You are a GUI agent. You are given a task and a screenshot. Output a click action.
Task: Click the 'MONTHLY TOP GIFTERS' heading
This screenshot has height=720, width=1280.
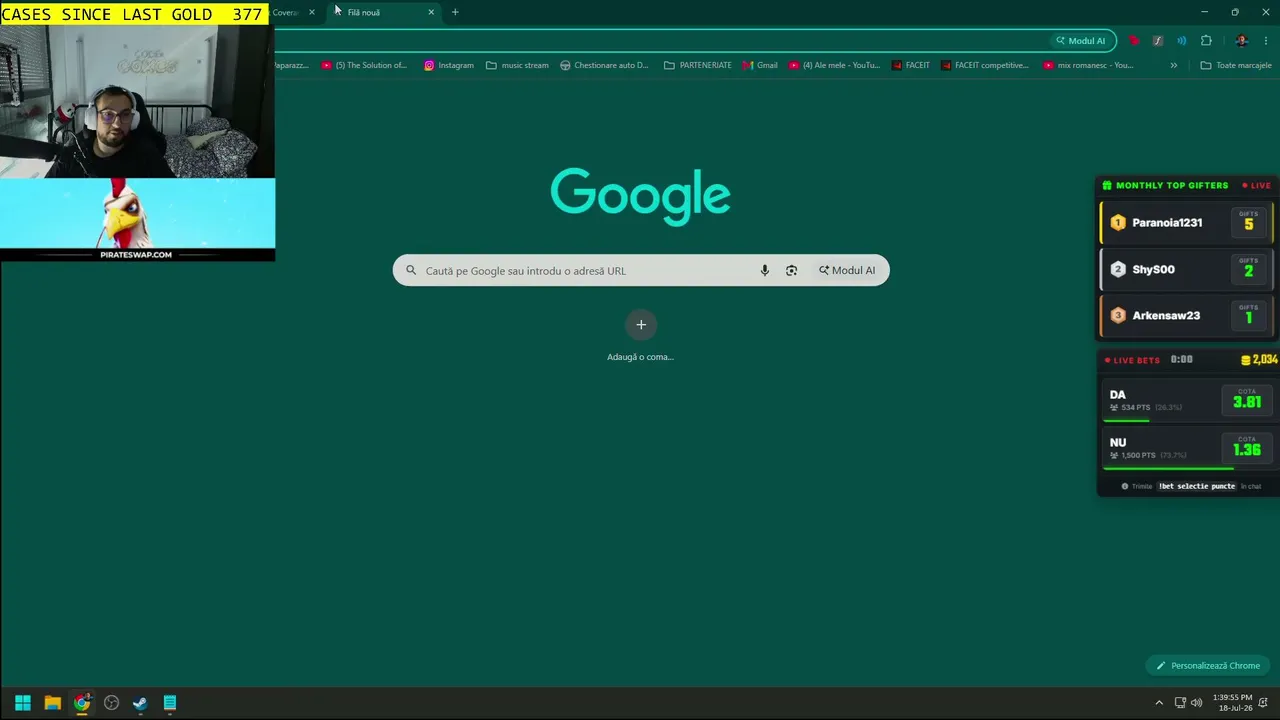[1172, 185]
